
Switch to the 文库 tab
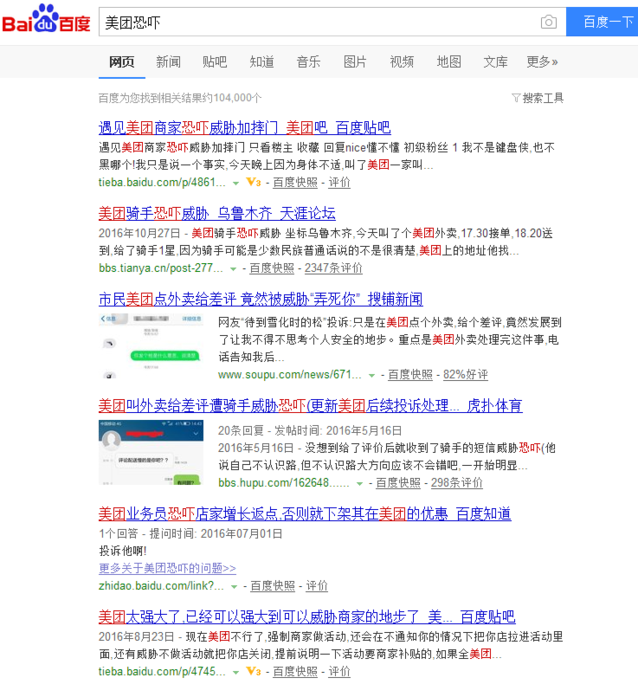(x=495, y=62)
